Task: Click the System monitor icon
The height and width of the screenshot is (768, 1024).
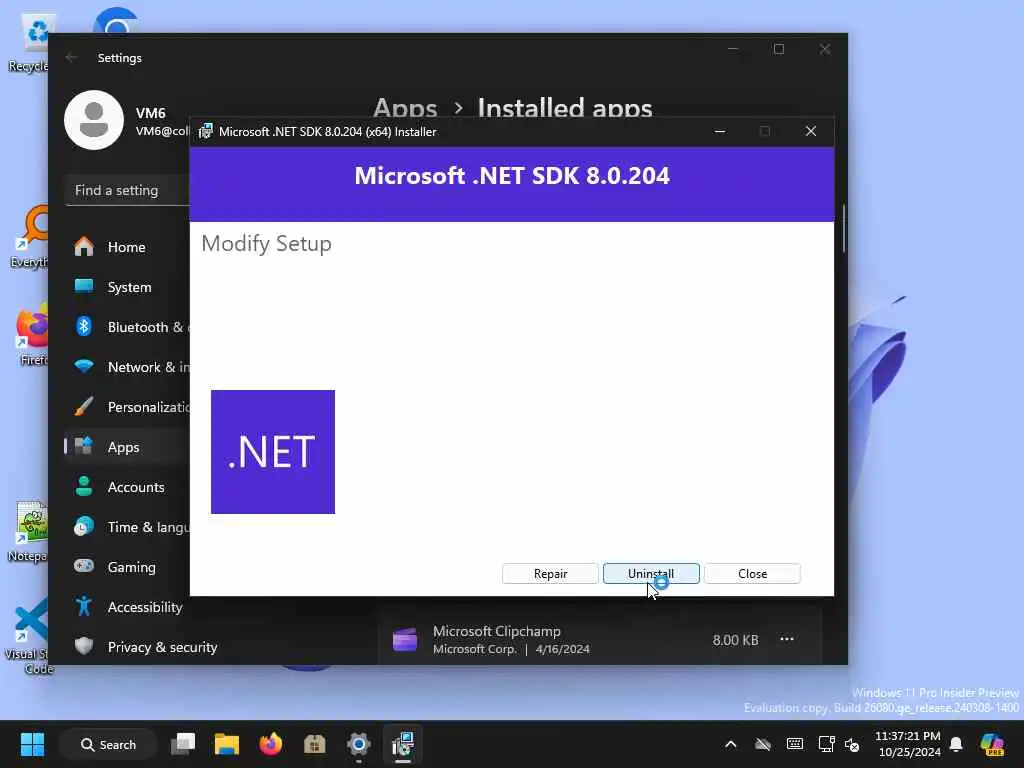Action: click(x=84, y=286)
